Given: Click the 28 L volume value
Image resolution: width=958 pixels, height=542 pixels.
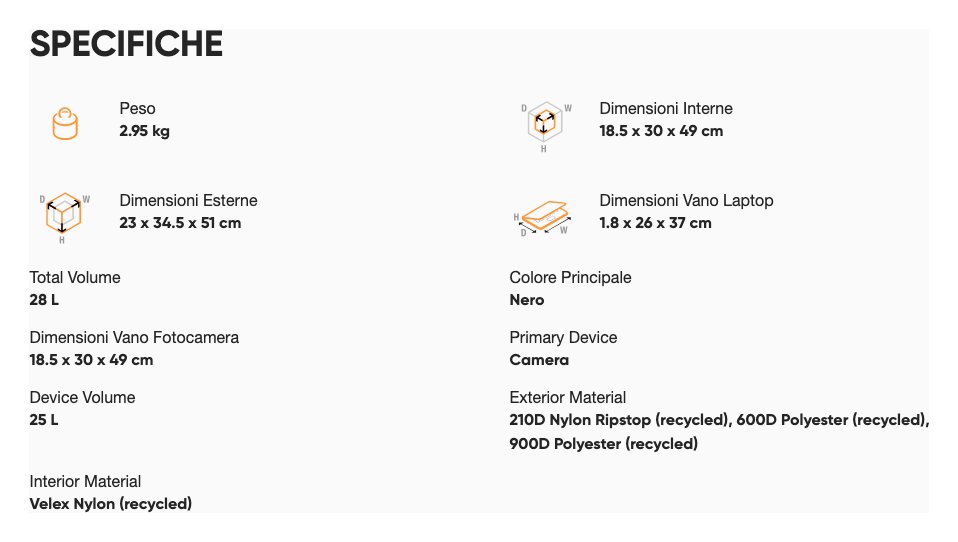Looking at the screenshot, I should [x=44, y=300].
